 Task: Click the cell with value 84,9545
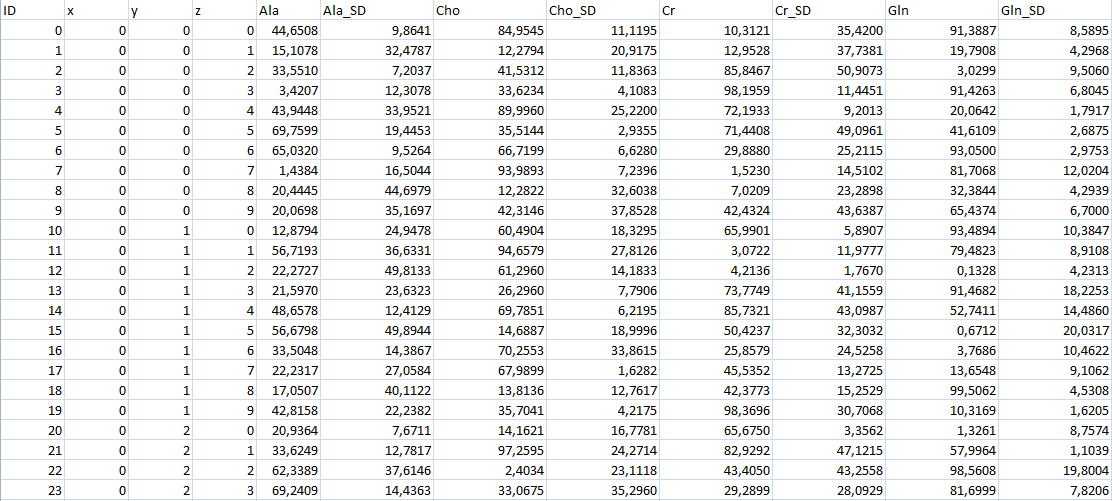[x=488, y=31]
